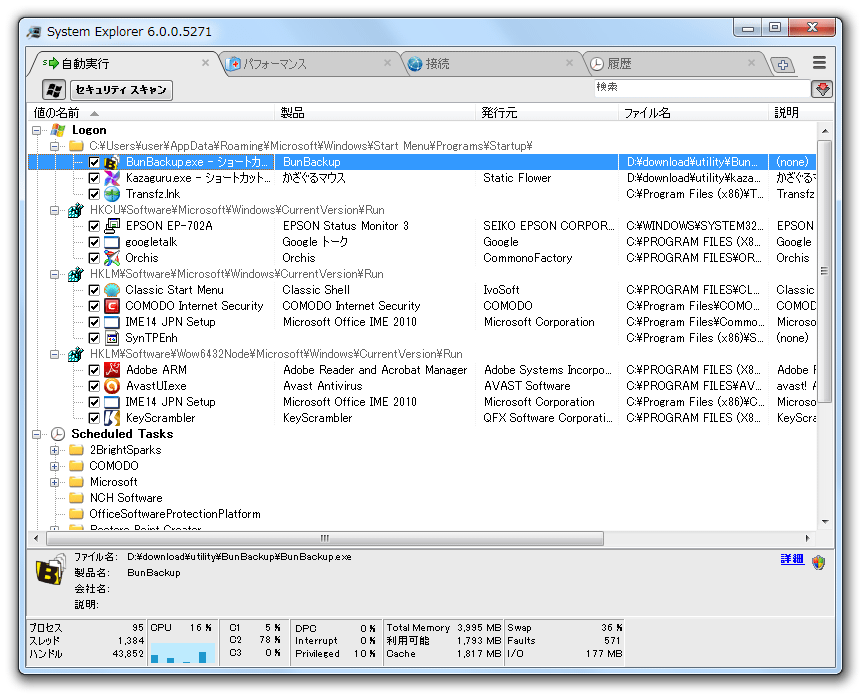
Task: Expand the Microsoft scheduled tasks folder
Action: (55, 482)
